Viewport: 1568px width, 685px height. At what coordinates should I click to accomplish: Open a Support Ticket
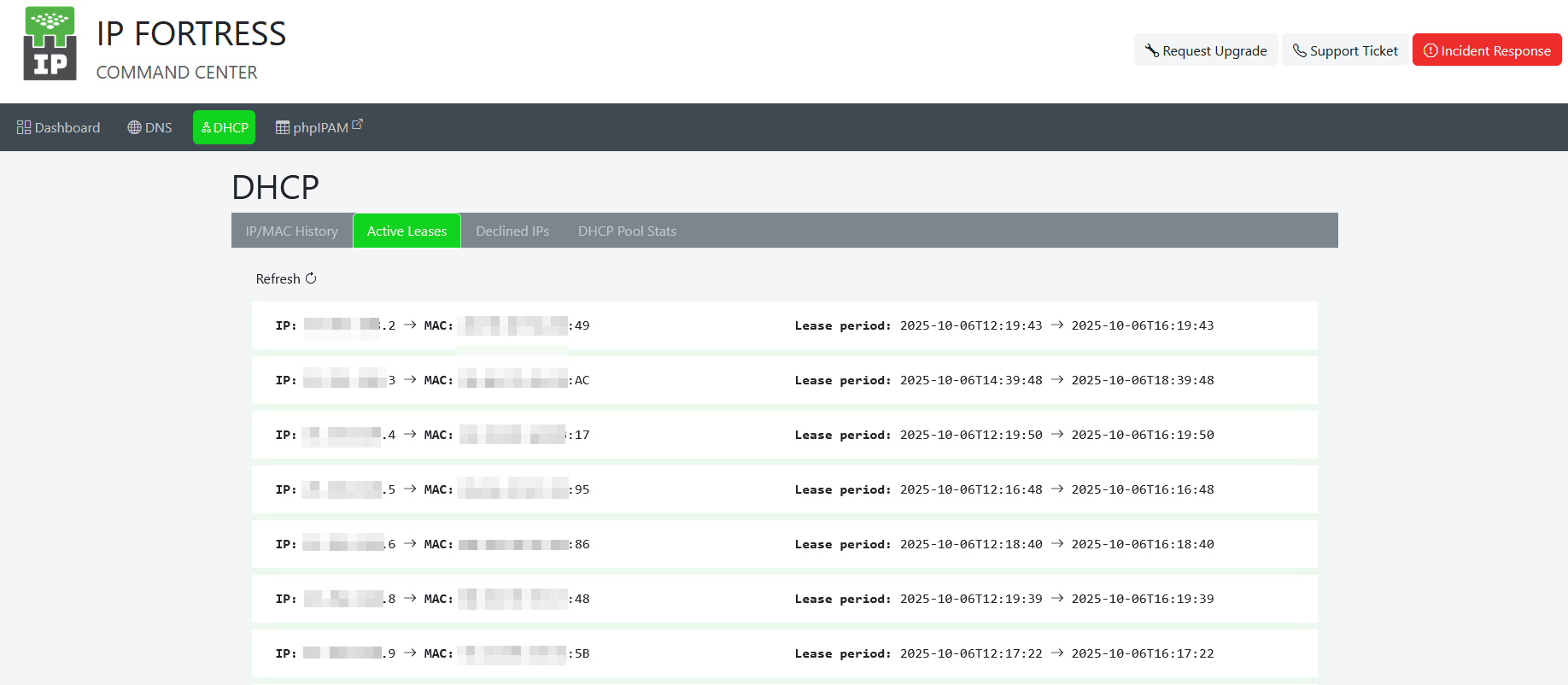pos(1345,50)
